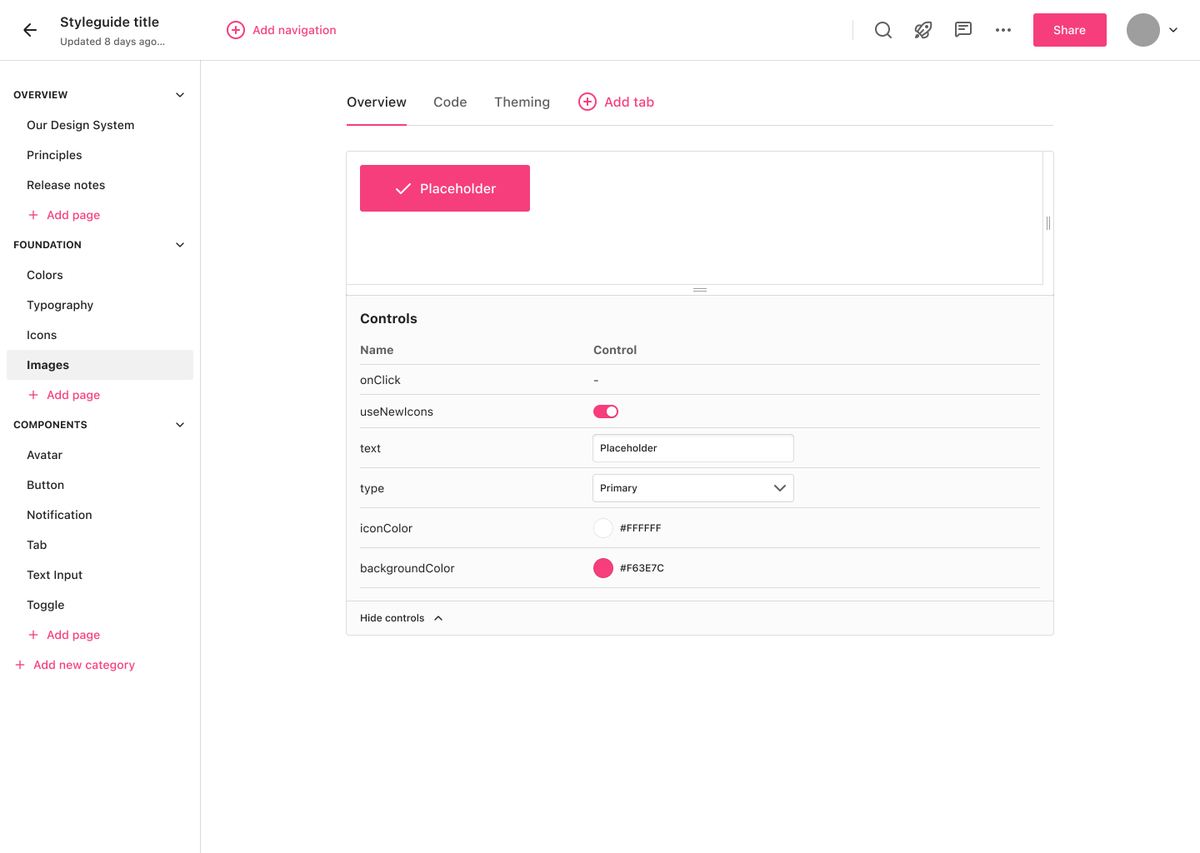Click the pink backgroundColor swatch
Image resolution: width=1200 pixels, height=853 pixels.
coord(603,568)
